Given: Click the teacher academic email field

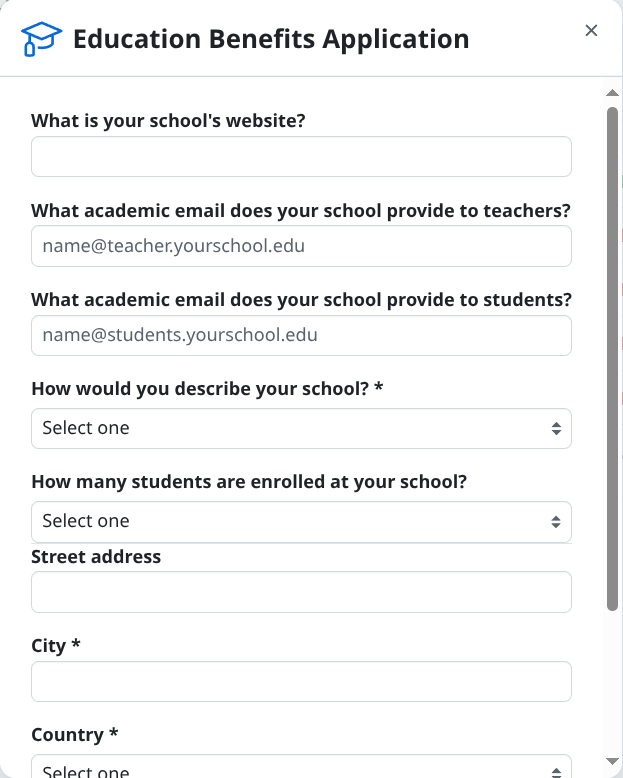Looking at the screenshot, I should (x=301, y=246).
